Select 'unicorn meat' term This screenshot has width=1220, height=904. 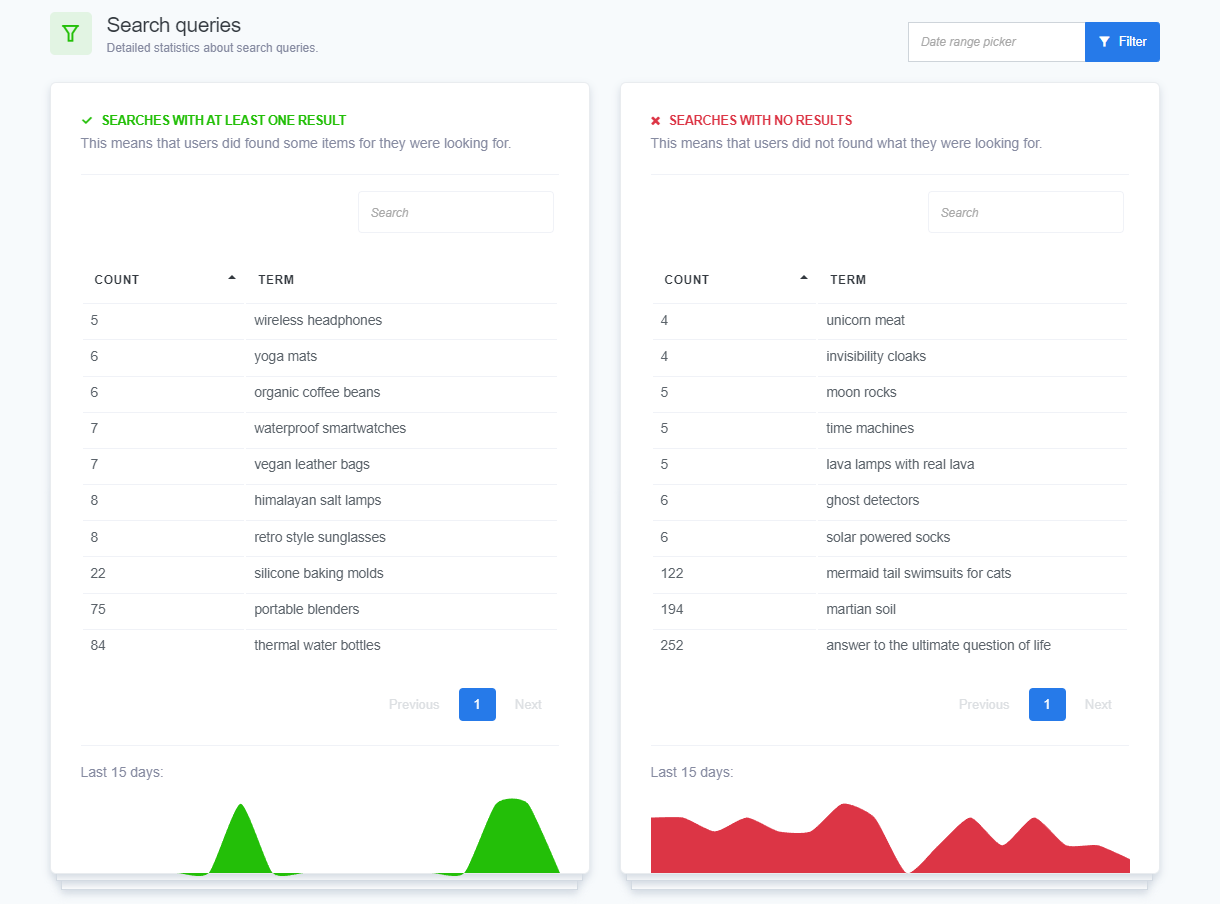tap(866, 320)
